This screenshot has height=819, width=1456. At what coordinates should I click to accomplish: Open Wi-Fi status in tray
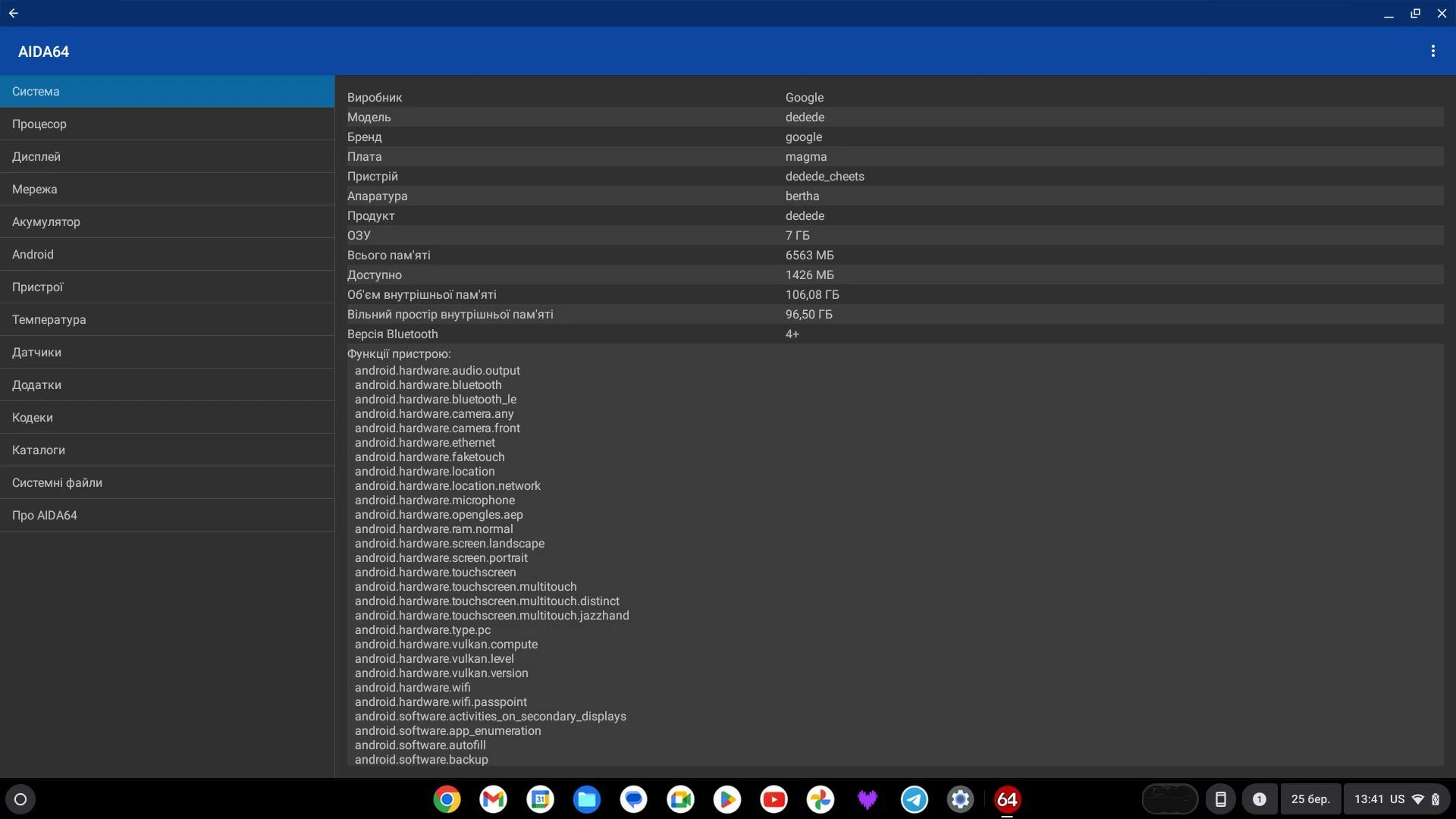pos(1417,799)
